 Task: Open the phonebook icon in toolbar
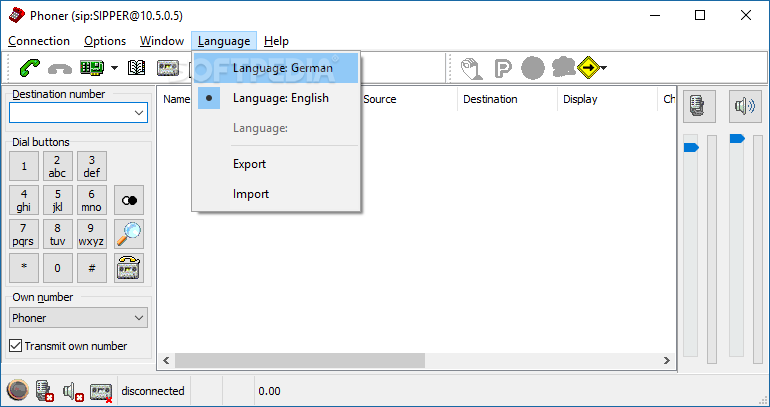pos(137,68)
